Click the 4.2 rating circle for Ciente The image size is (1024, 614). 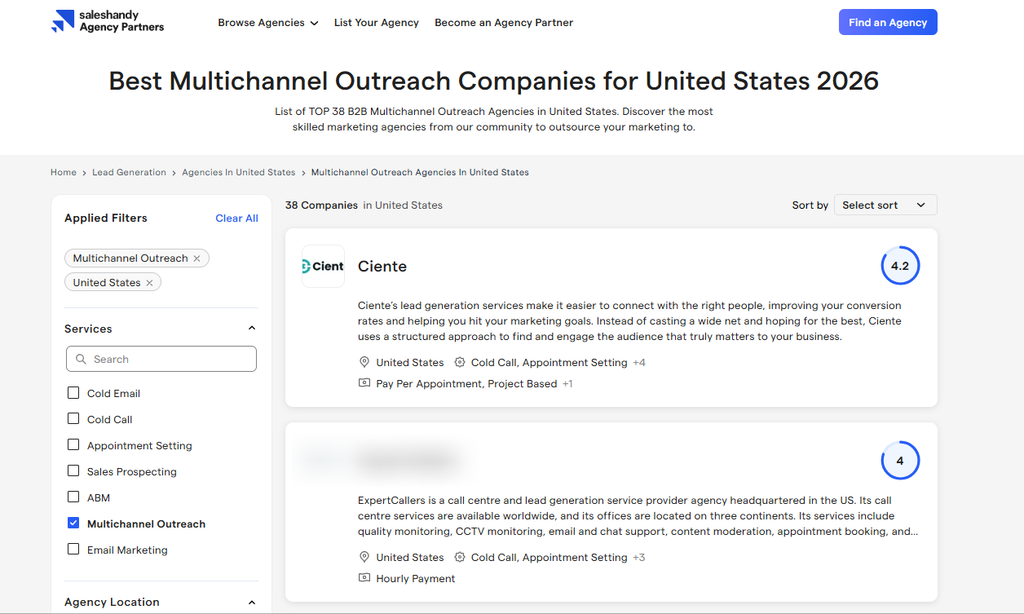tap(900, 266)
